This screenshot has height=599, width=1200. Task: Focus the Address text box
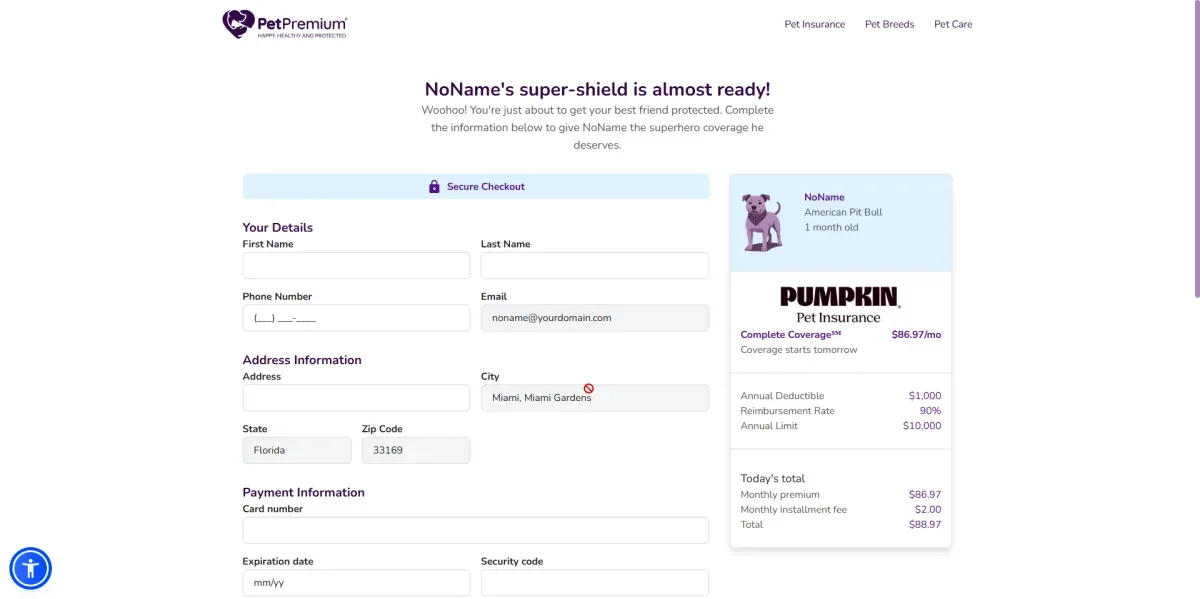pos(356,398)
